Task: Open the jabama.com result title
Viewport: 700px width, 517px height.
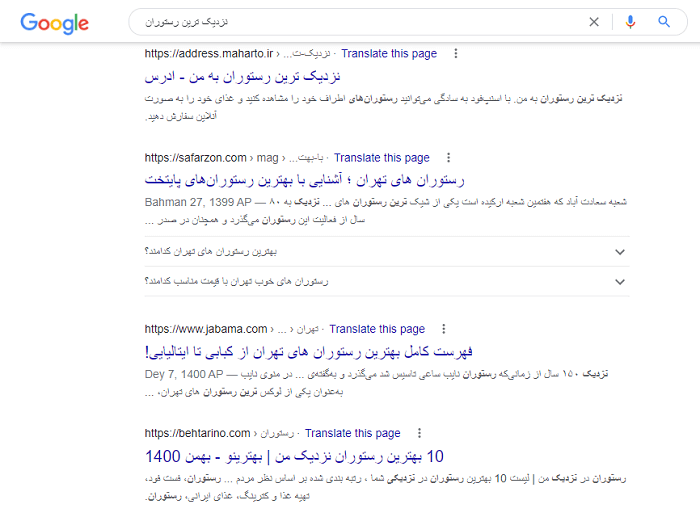Action: 308,352
